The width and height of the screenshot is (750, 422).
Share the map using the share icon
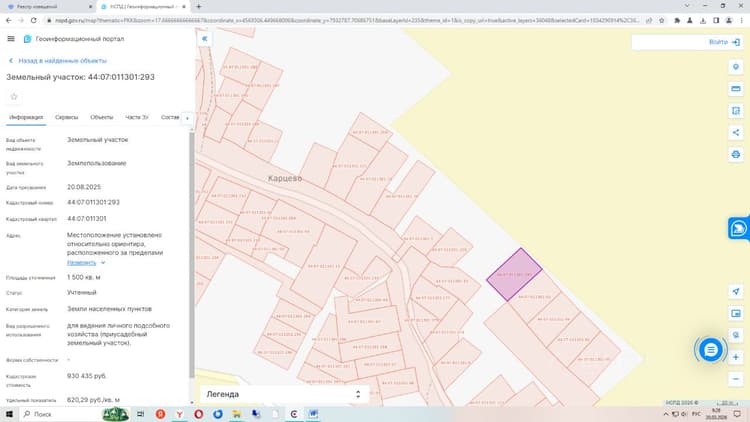[736, 133]
